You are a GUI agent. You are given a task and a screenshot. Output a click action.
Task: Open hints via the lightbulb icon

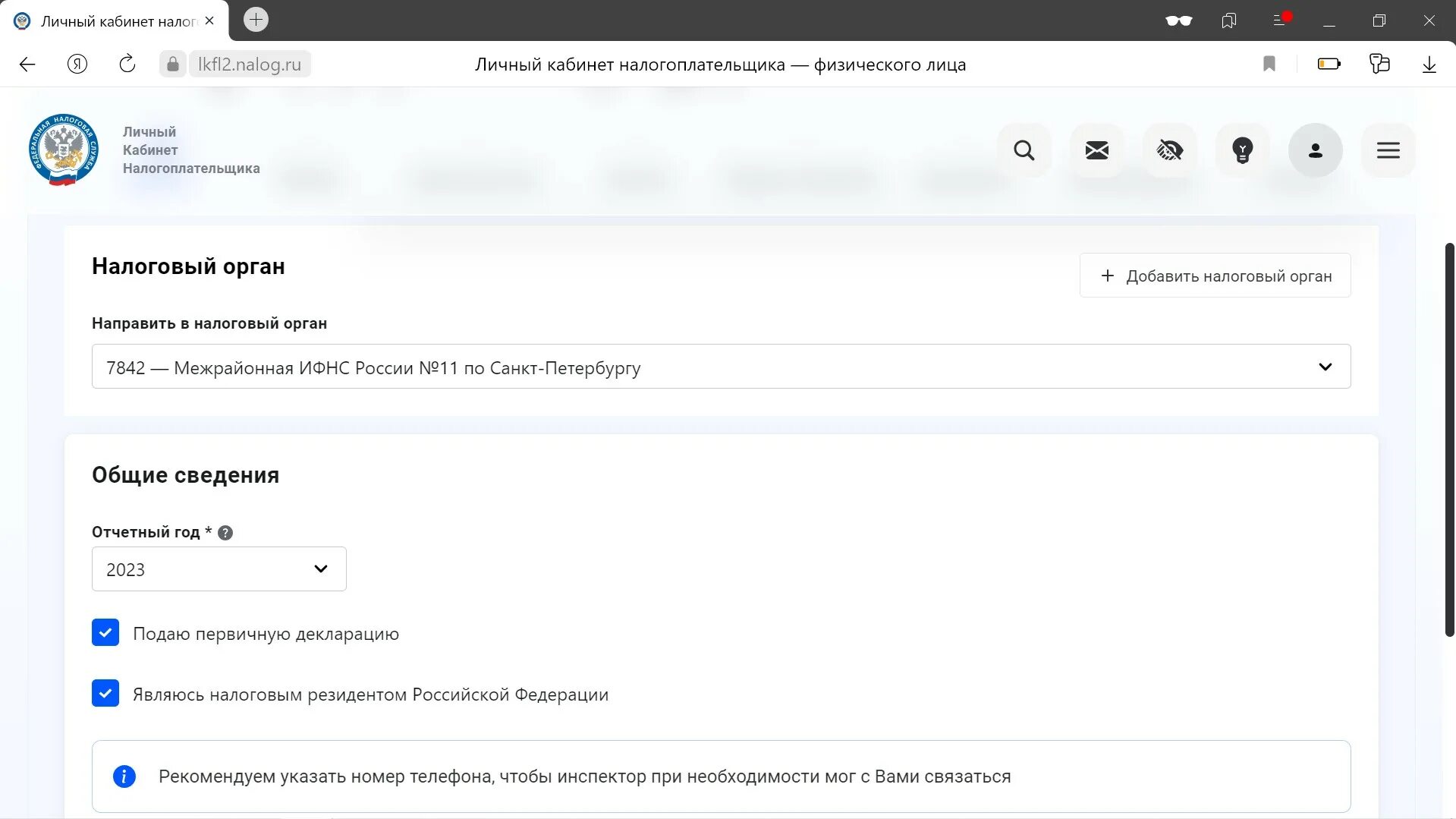(x=1242, y=150)
